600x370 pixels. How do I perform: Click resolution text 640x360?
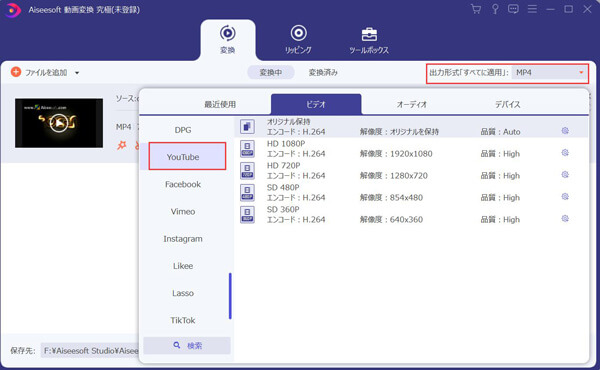click(406, 220)
